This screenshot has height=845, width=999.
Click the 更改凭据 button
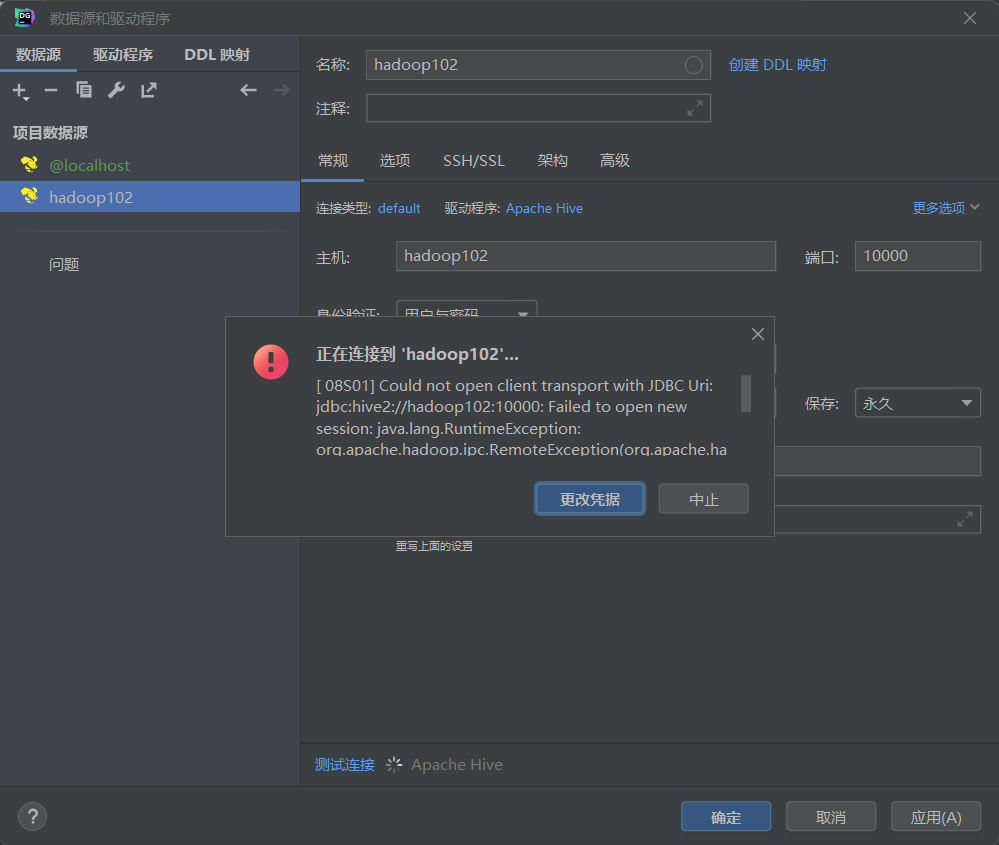589,499
